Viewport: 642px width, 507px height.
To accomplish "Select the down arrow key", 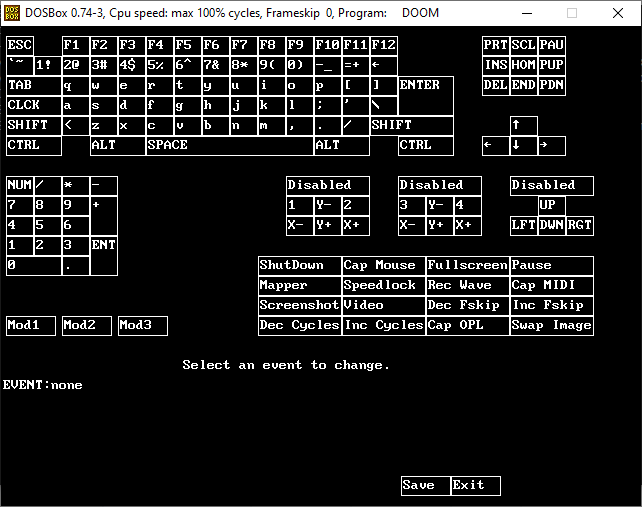I will pyautogui.click(x=524, y=145).
